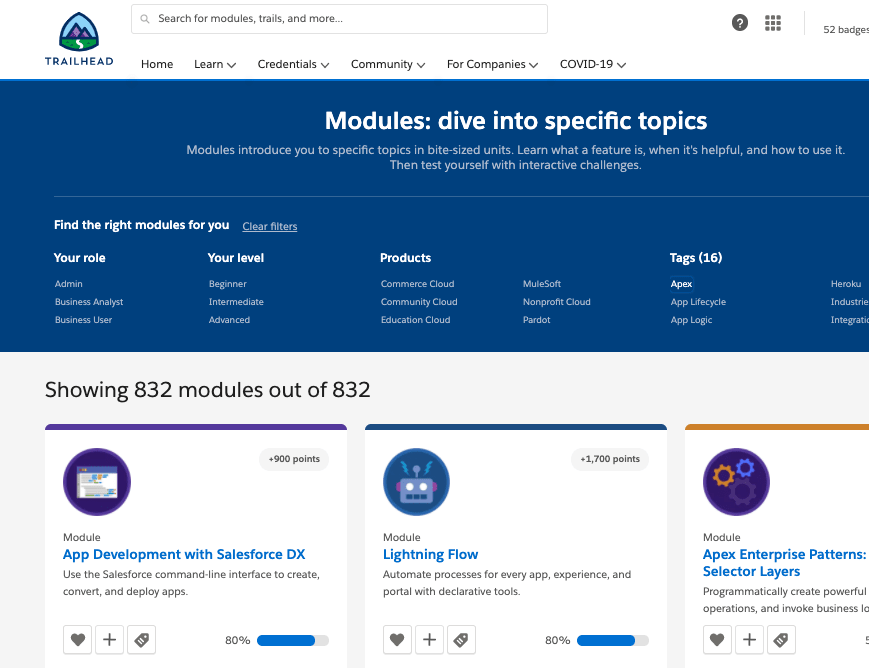Expand the Credentials dropdown menu

(293, 64)
